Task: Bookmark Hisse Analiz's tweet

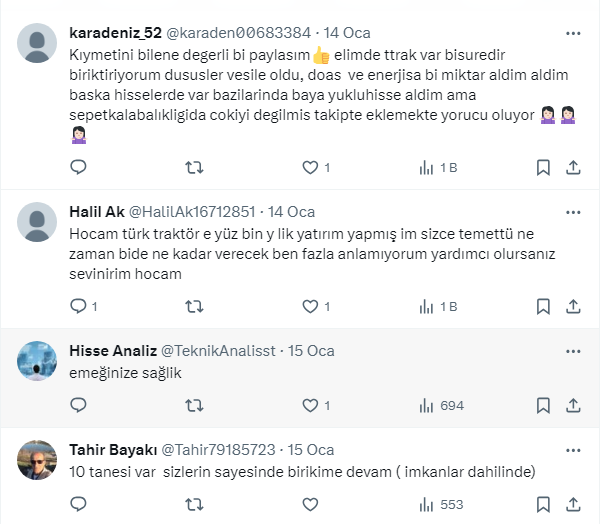Action: click(543, 405)
